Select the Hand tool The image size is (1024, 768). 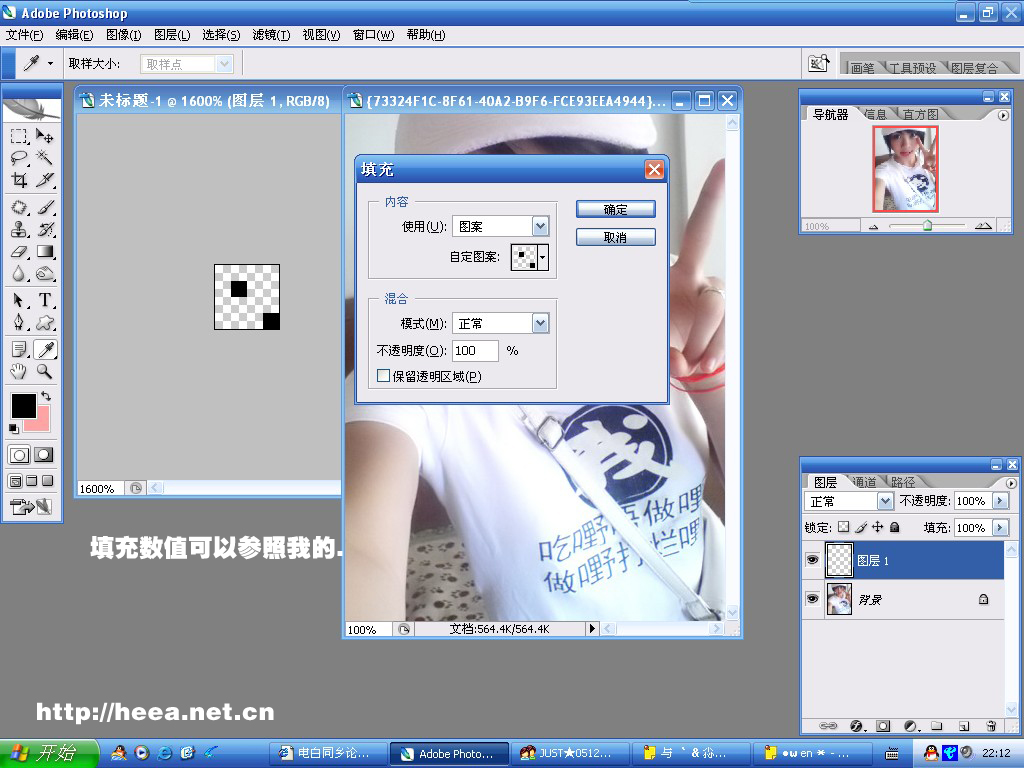(19, 371)
